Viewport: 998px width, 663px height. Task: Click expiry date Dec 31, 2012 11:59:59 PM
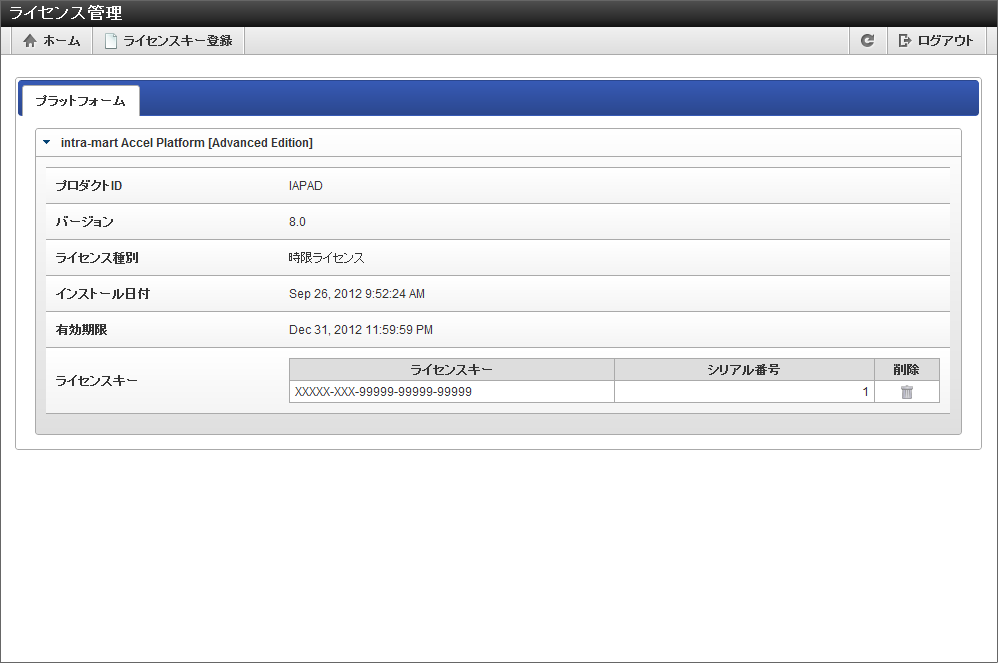tap(360, 330)
